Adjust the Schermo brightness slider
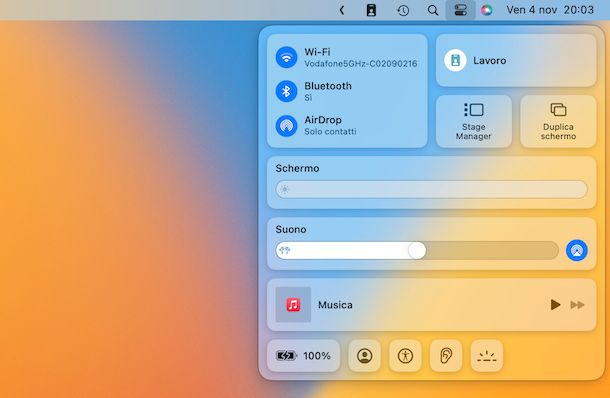 [x=431, y=189]
